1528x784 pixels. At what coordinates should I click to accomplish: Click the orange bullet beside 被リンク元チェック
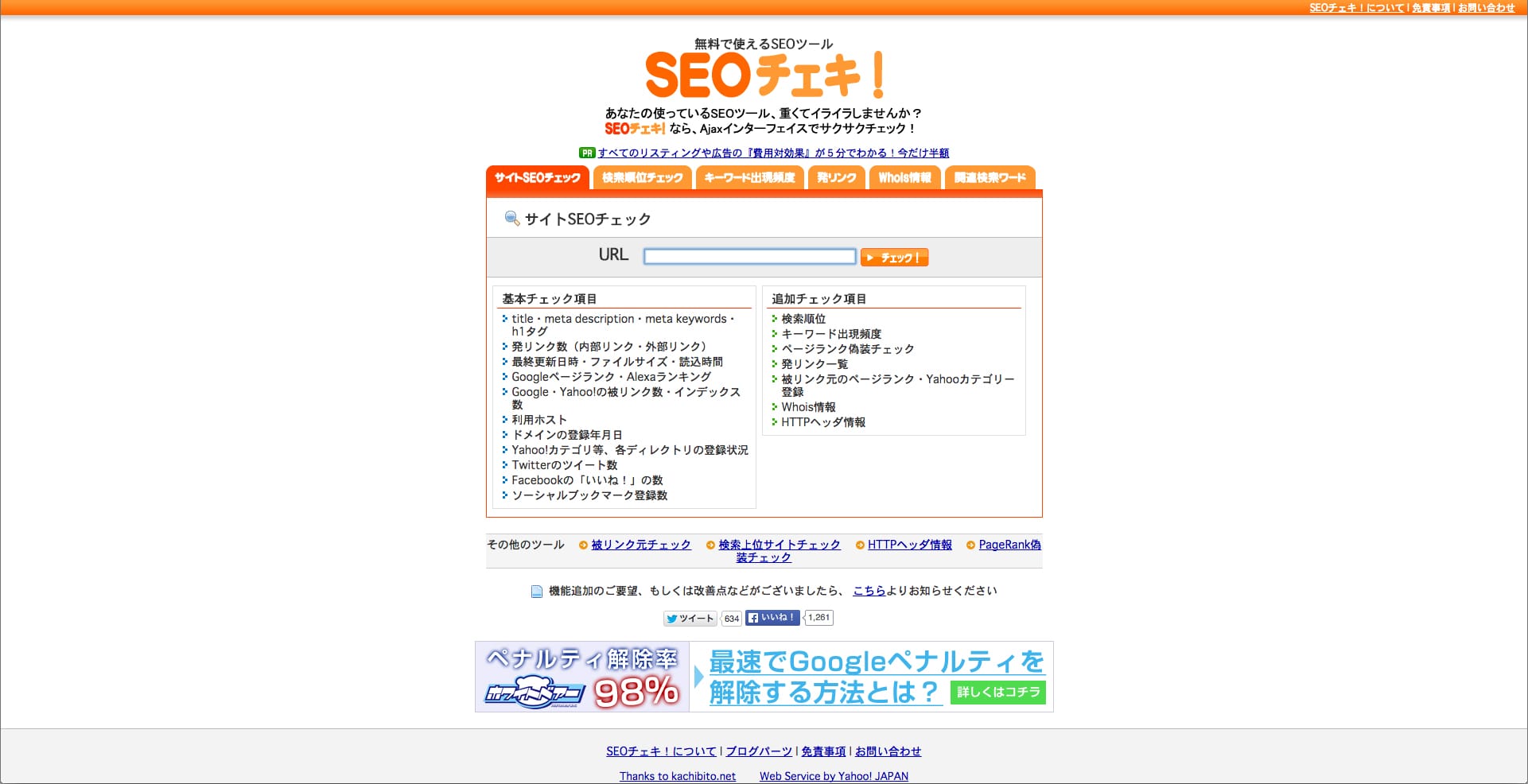click(x=583, y=545)
